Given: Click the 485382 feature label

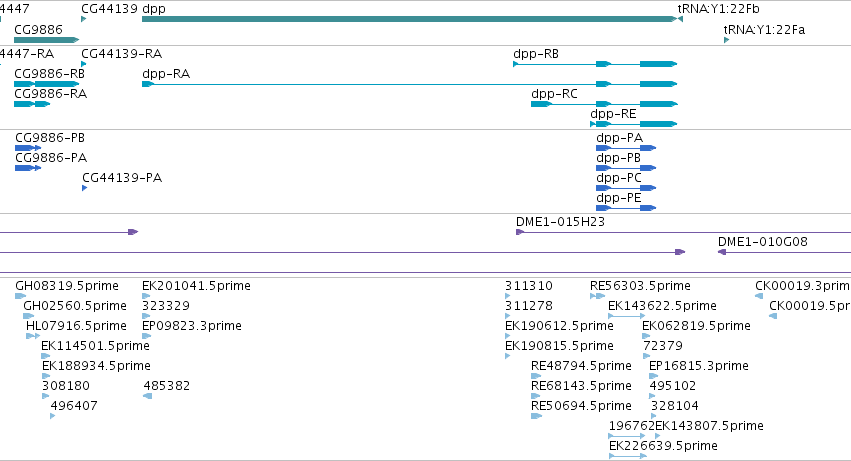Looking at the screenshot, I should 167,387.
